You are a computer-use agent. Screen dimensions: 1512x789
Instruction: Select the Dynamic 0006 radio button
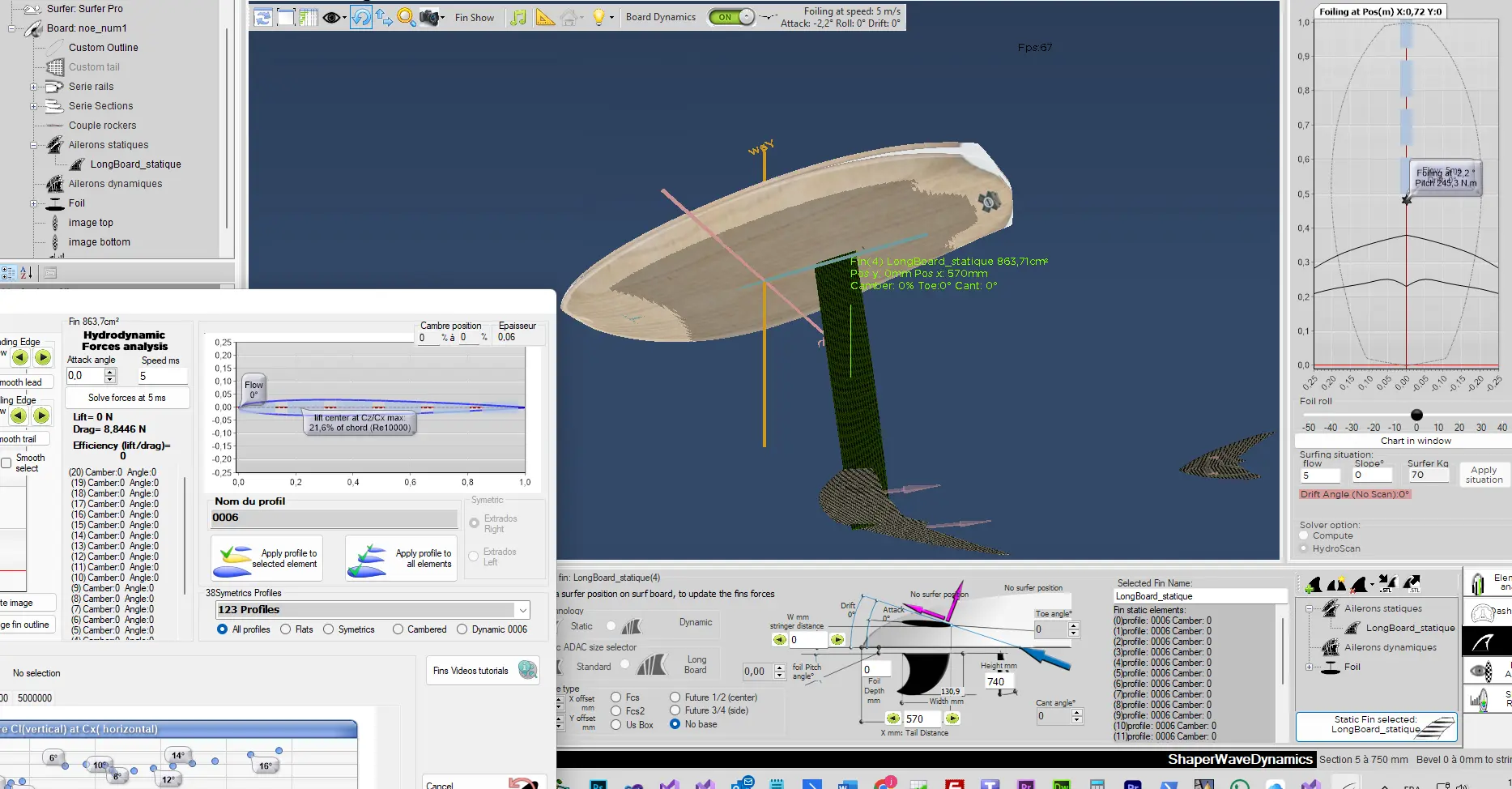tap(462, 629)
